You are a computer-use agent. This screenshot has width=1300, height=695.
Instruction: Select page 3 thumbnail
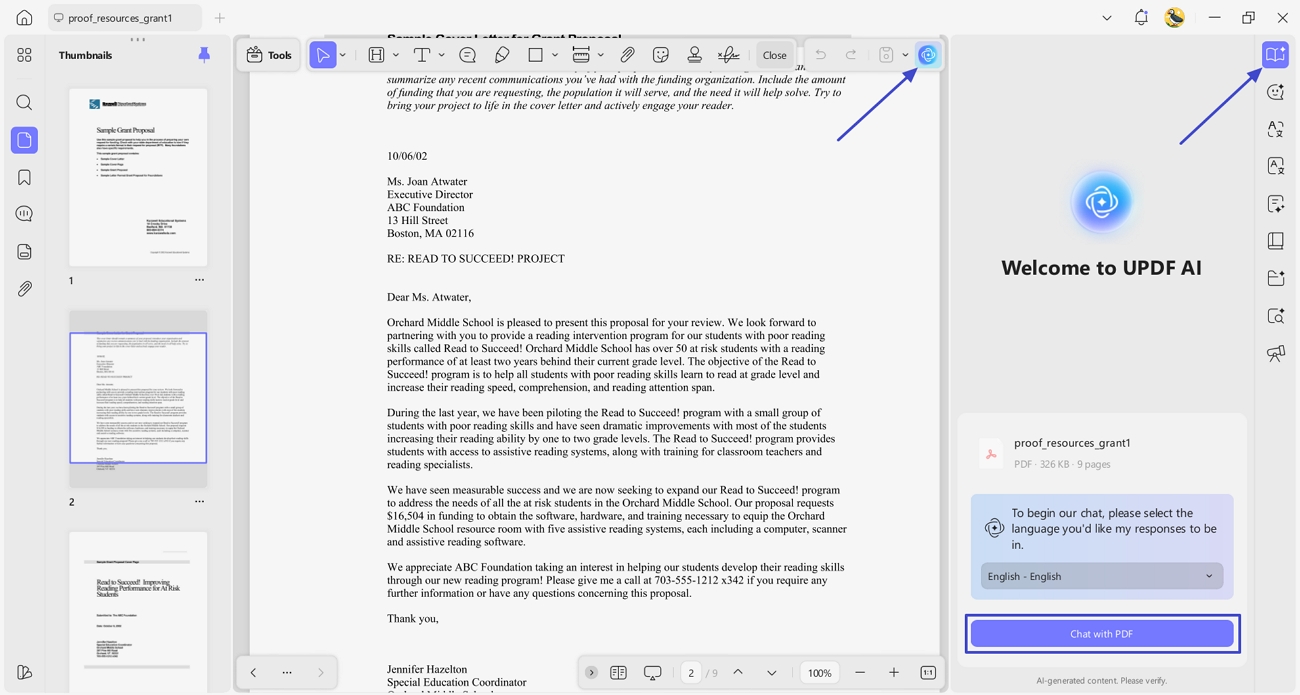(138, 612)
